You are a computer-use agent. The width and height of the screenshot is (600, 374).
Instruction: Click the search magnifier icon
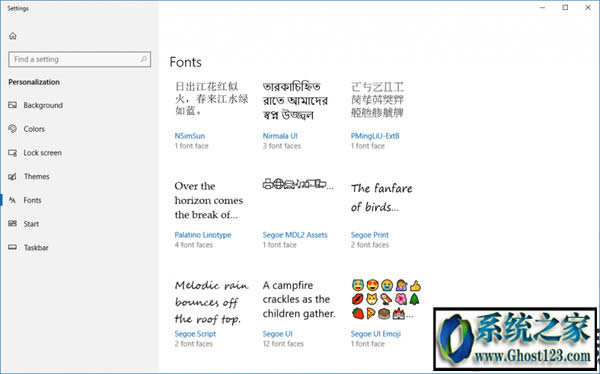click(143, 59)
